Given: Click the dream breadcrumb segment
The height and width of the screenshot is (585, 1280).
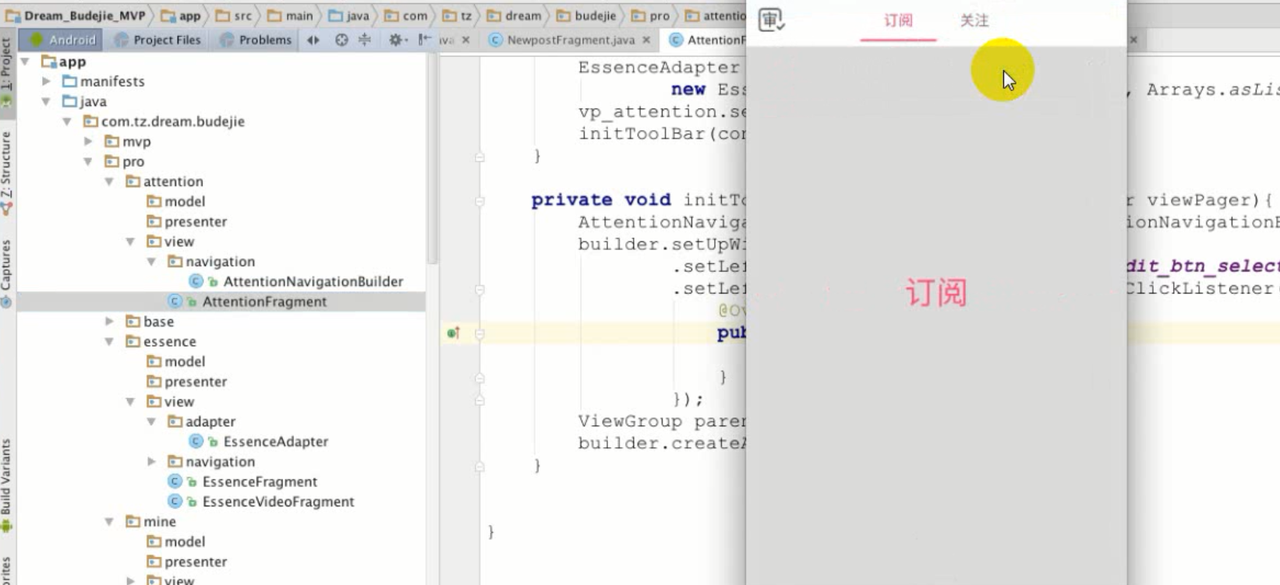Looking at the screenshot, I should (x=515, y=15).
